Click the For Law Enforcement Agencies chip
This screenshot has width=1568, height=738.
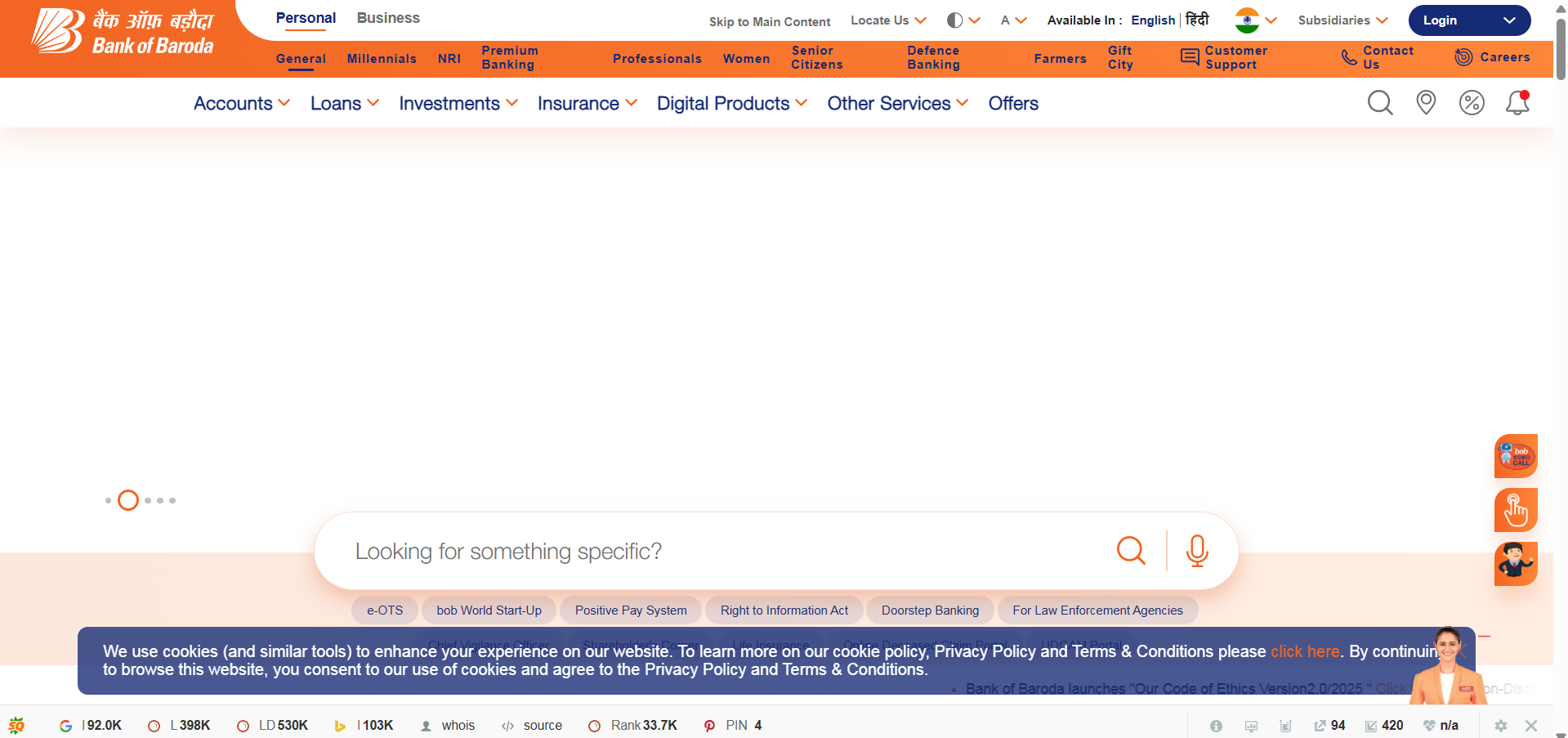click(x=1097, y=611)
